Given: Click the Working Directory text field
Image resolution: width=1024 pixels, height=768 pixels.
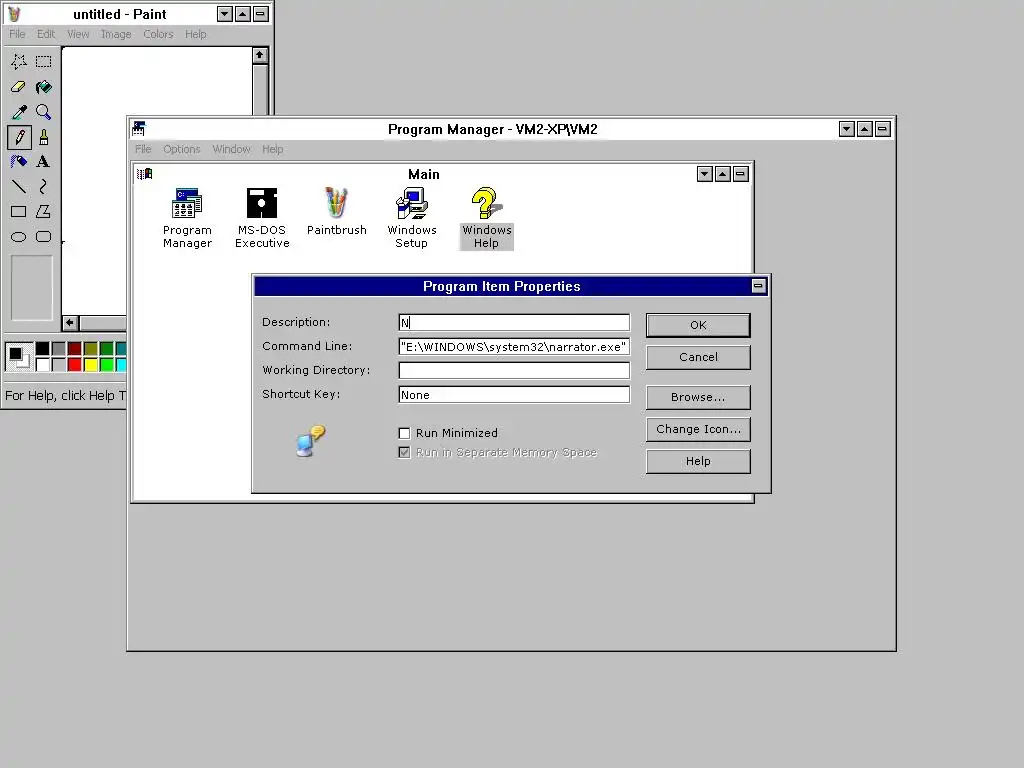Looking at the screenshot, I should tap(514, 370).
